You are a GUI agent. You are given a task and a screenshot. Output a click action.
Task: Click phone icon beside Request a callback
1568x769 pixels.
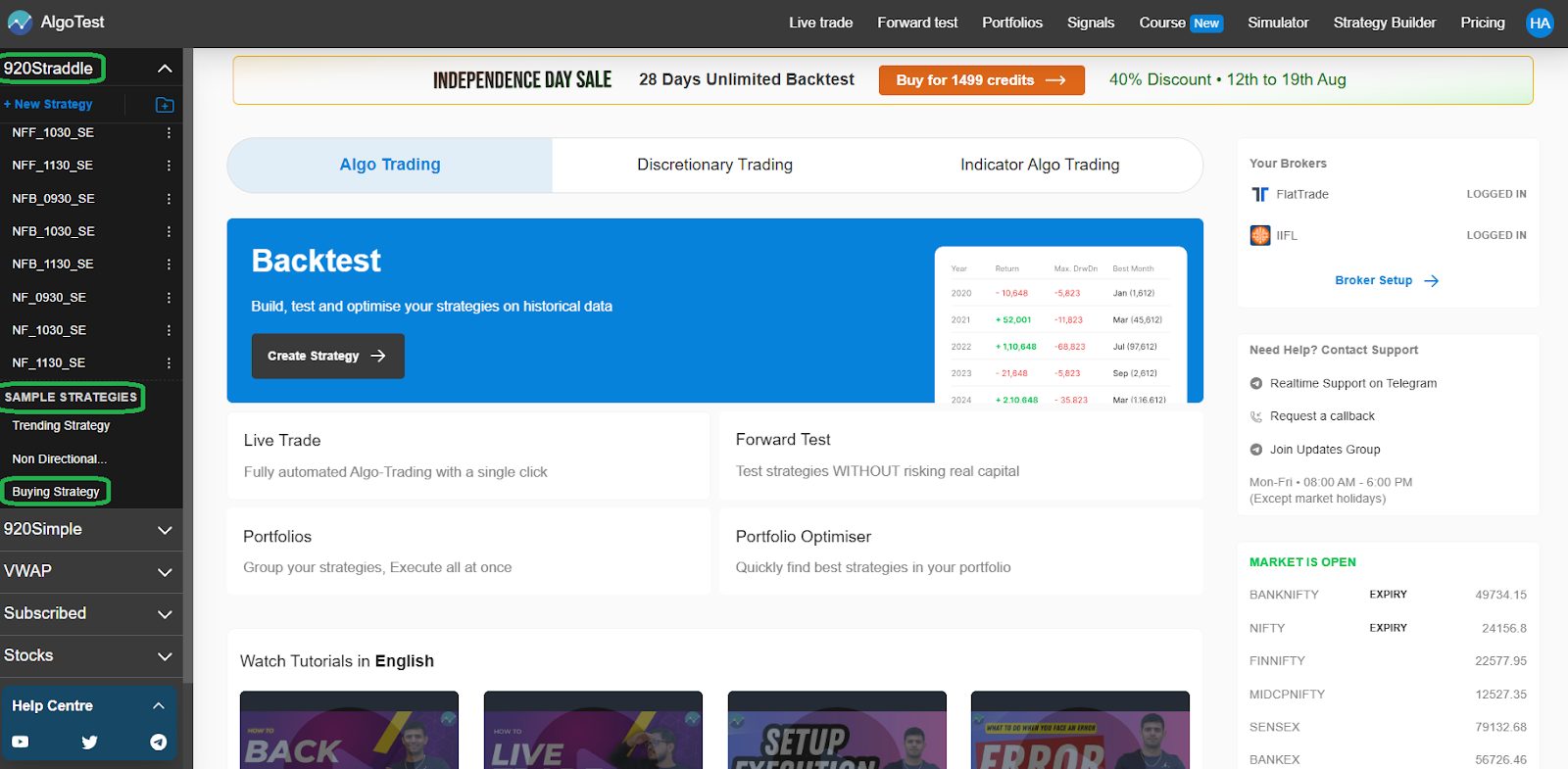point(1256,416)
